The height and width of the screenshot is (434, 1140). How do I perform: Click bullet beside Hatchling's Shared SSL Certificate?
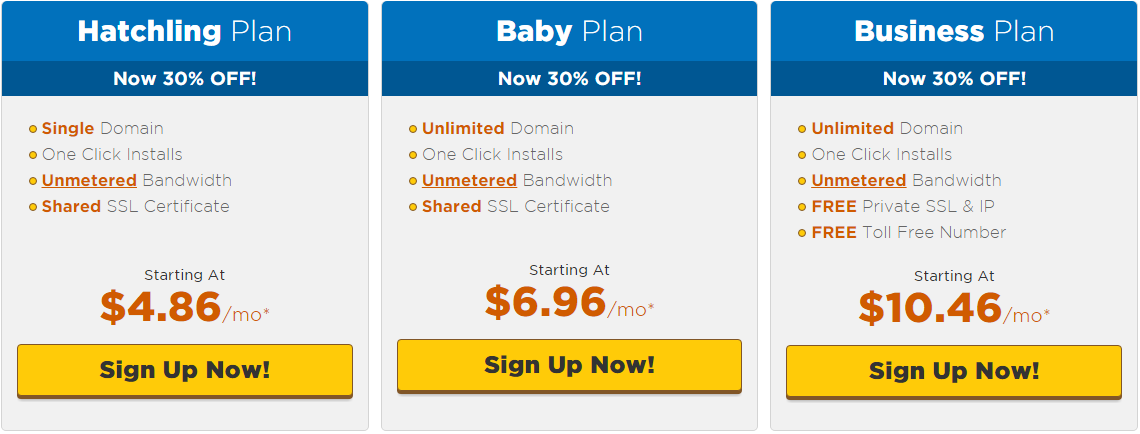33,207
